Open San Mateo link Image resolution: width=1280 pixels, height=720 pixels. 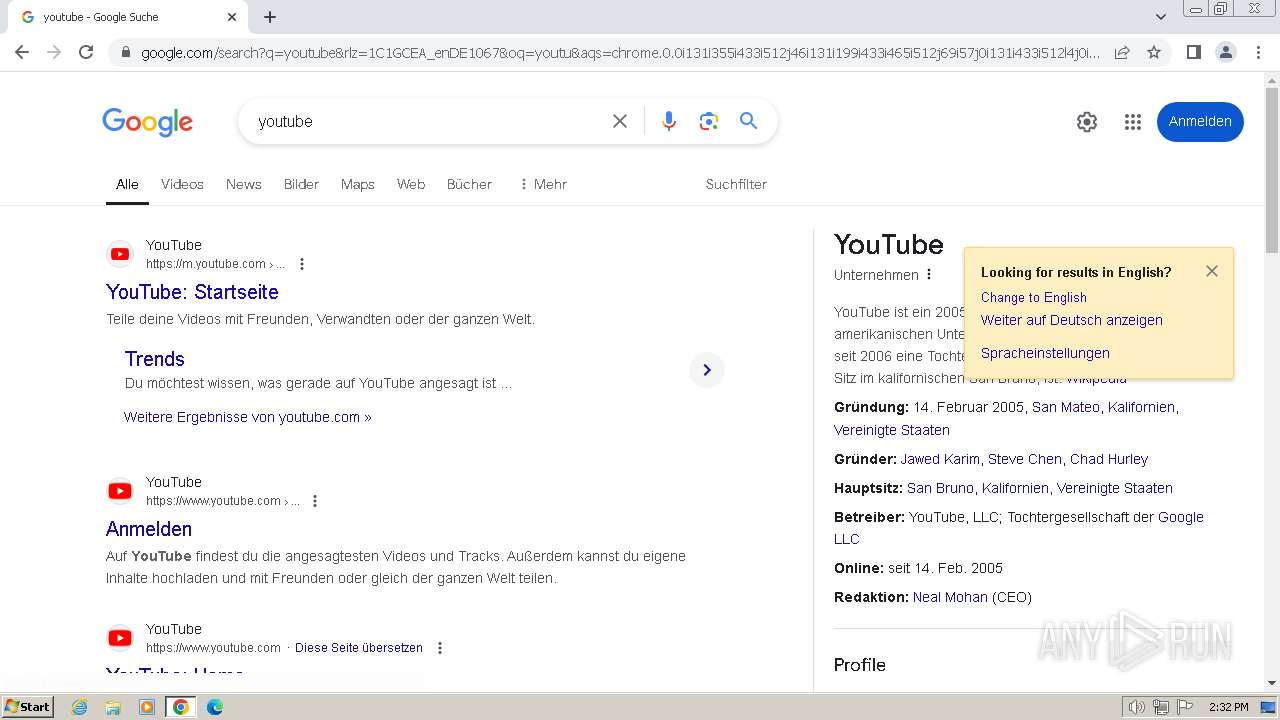pyautogui.click(x=1066, y=407)
